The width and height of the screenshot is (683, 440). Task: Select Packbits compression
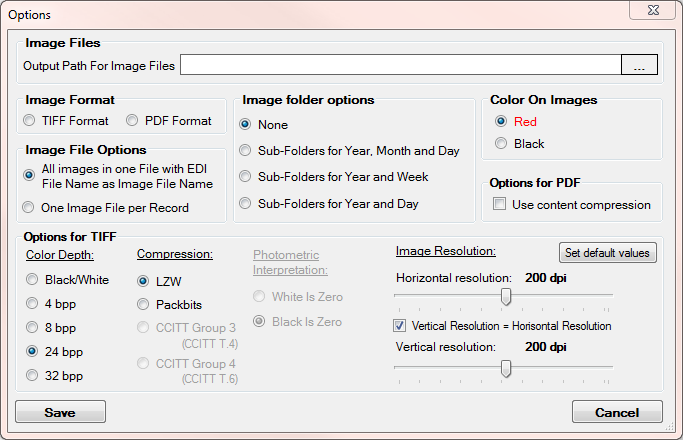144,304
